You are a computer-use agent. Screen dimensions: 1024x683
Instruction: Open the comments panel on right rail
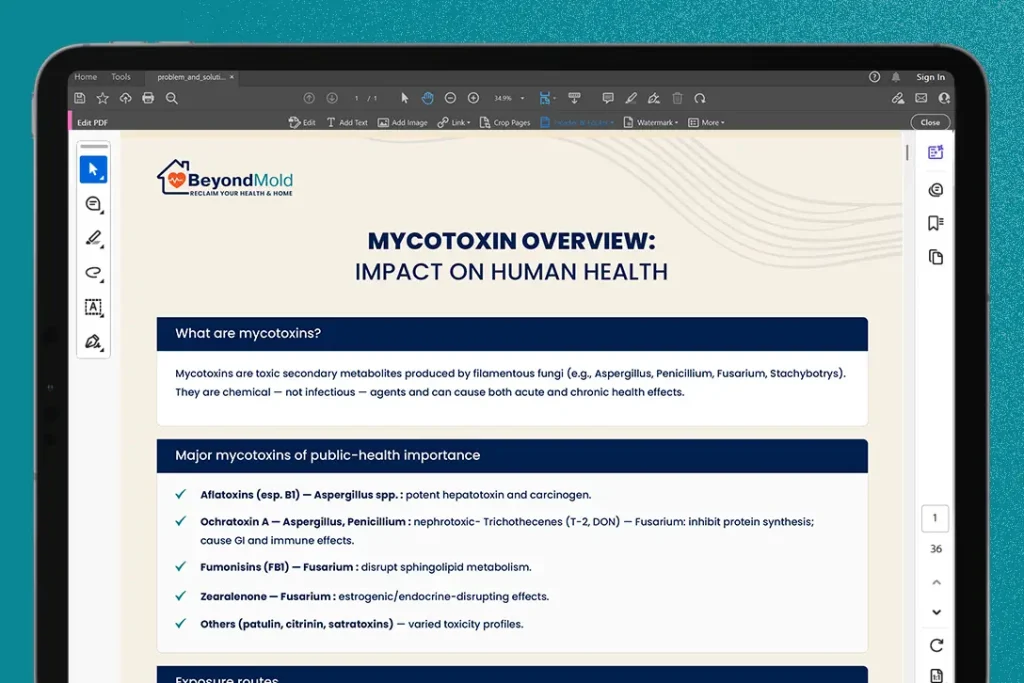936,190
